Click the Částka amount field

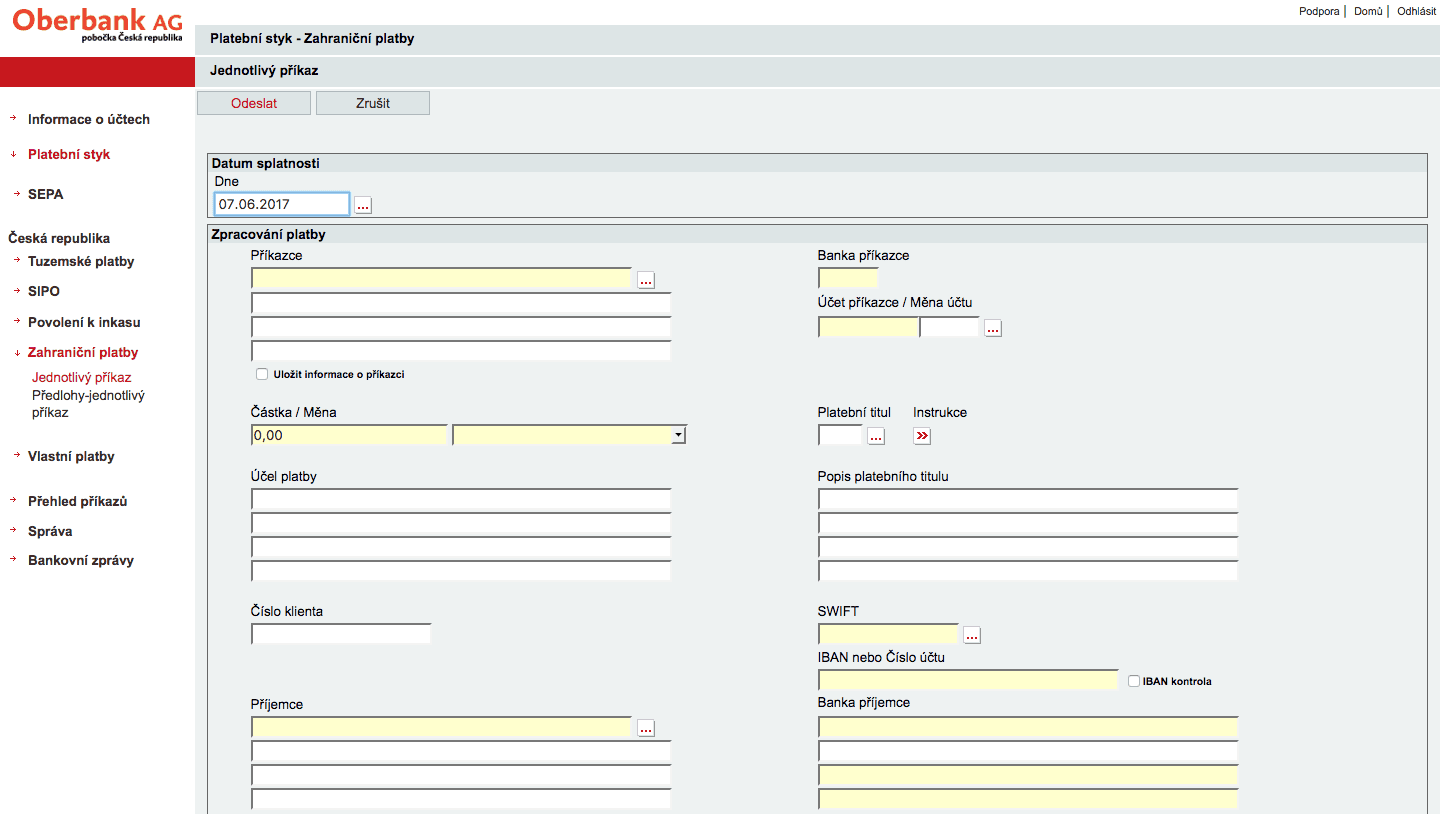point(349,435)
